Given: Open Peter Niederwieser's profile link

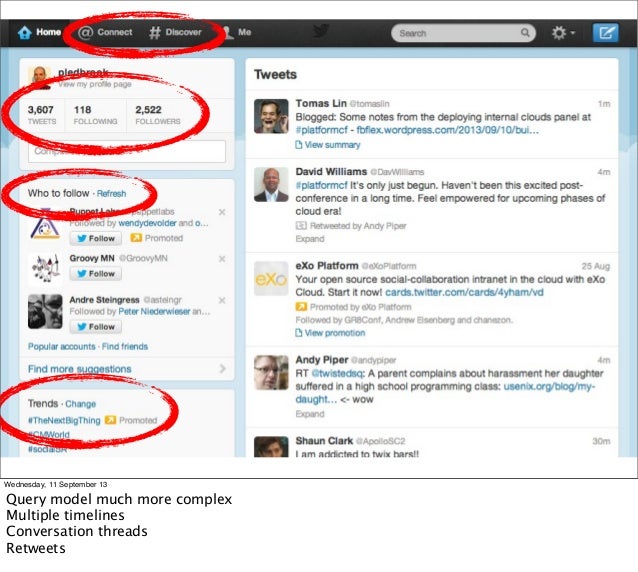Looking at the screenshot, I should pyautogui.click(x=154, y=311).
